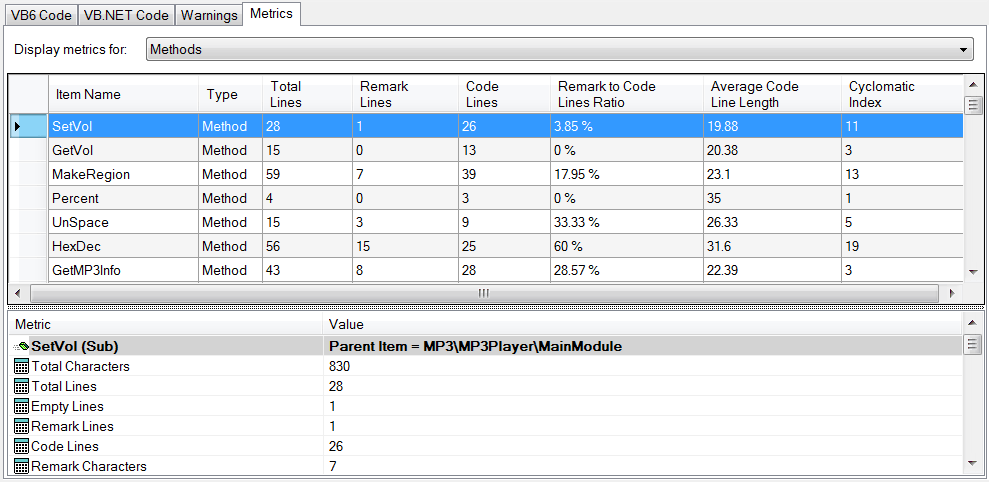The width and height of the screenshot is (989, 482).
Task: Click the Metric column header in details pane
Action: [166, 324]
